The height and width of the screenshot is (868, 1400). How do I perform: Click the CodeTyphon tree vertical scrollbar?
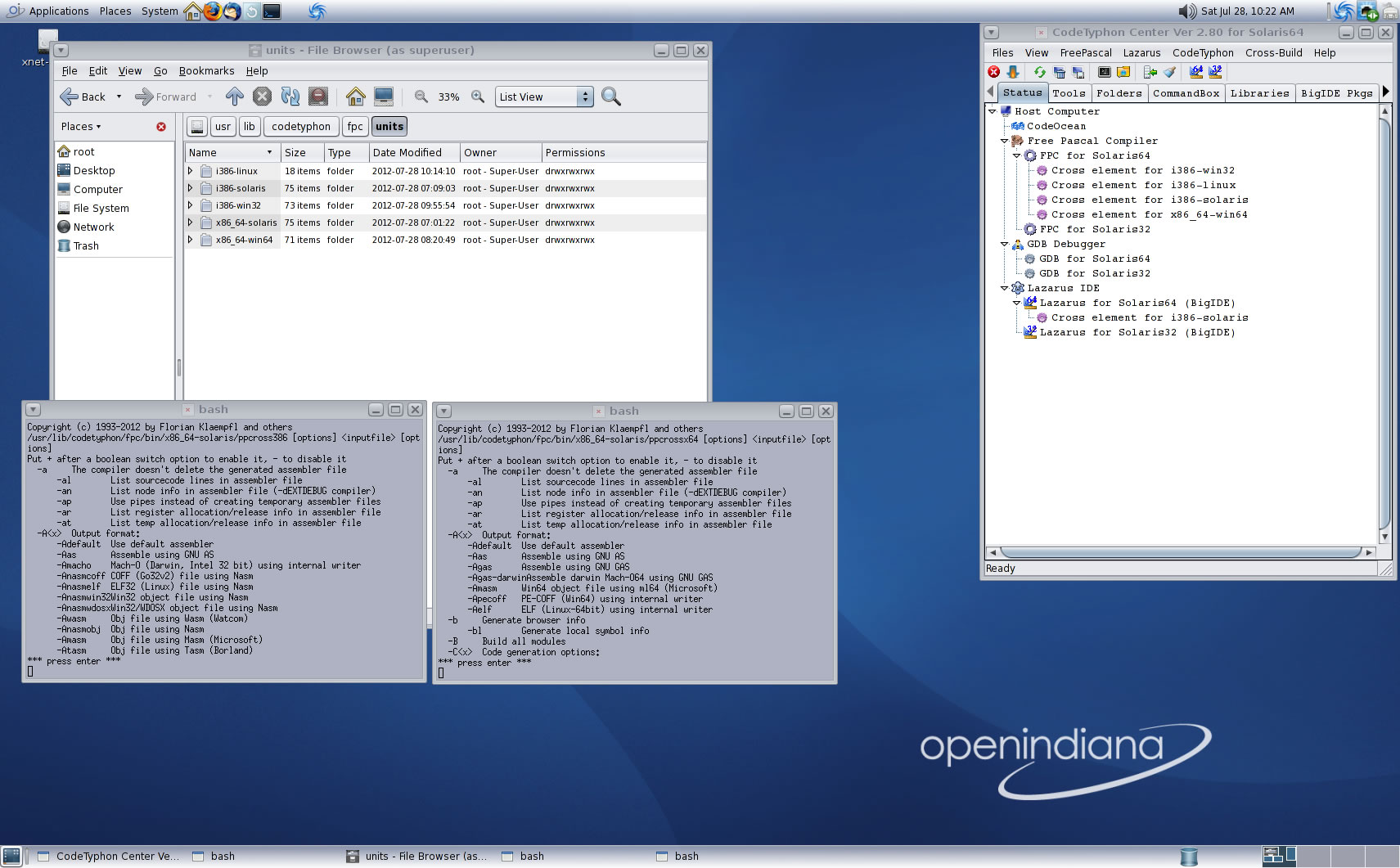pos(1384,324)
